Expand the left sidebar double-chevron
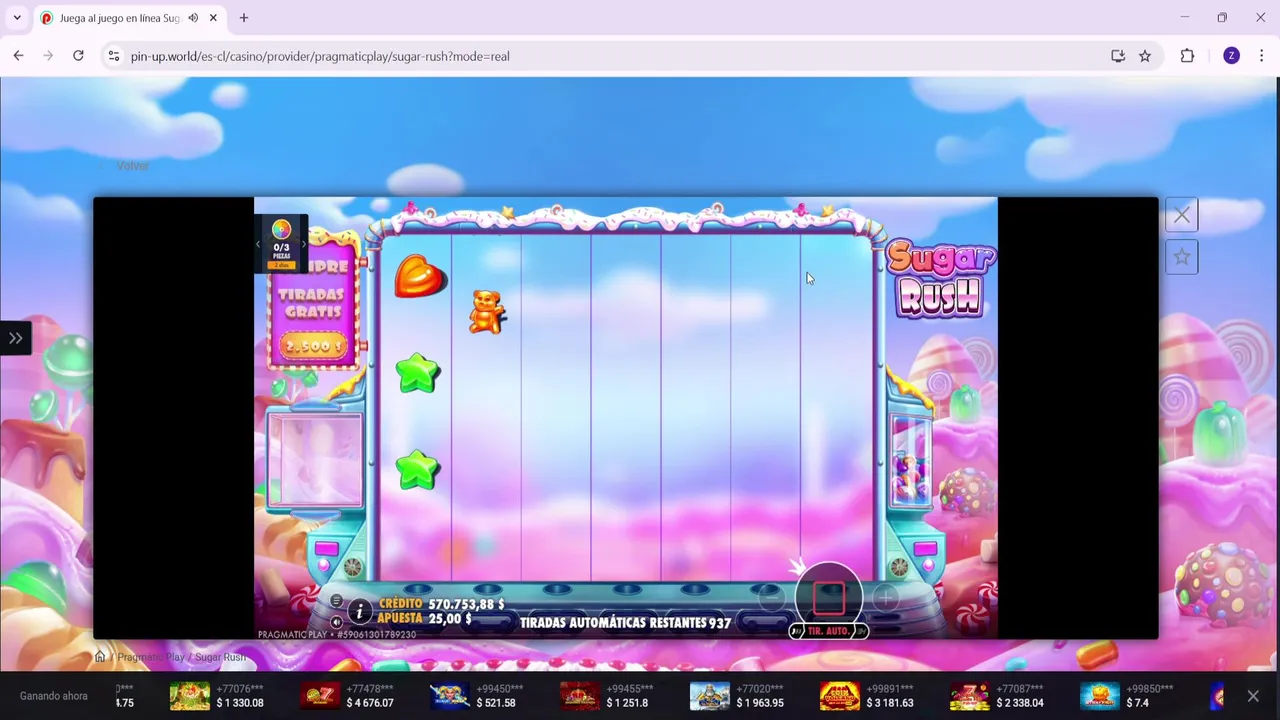This screenshot has width=1280, height=720. [x=15, y=338]
